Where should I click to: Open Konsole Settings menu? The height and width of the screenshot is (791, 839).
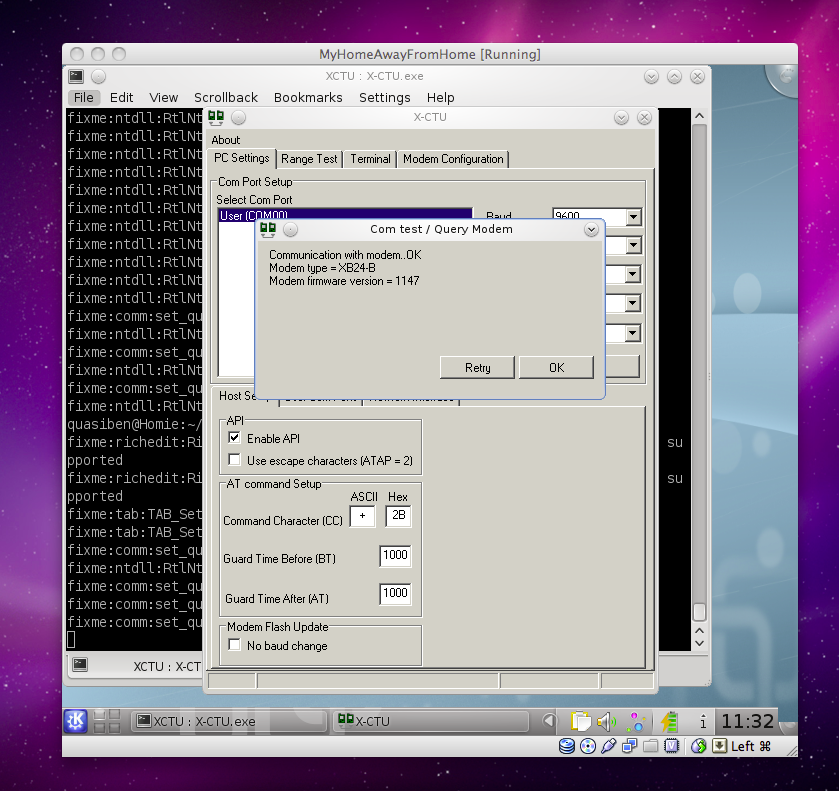click(385, 97)
